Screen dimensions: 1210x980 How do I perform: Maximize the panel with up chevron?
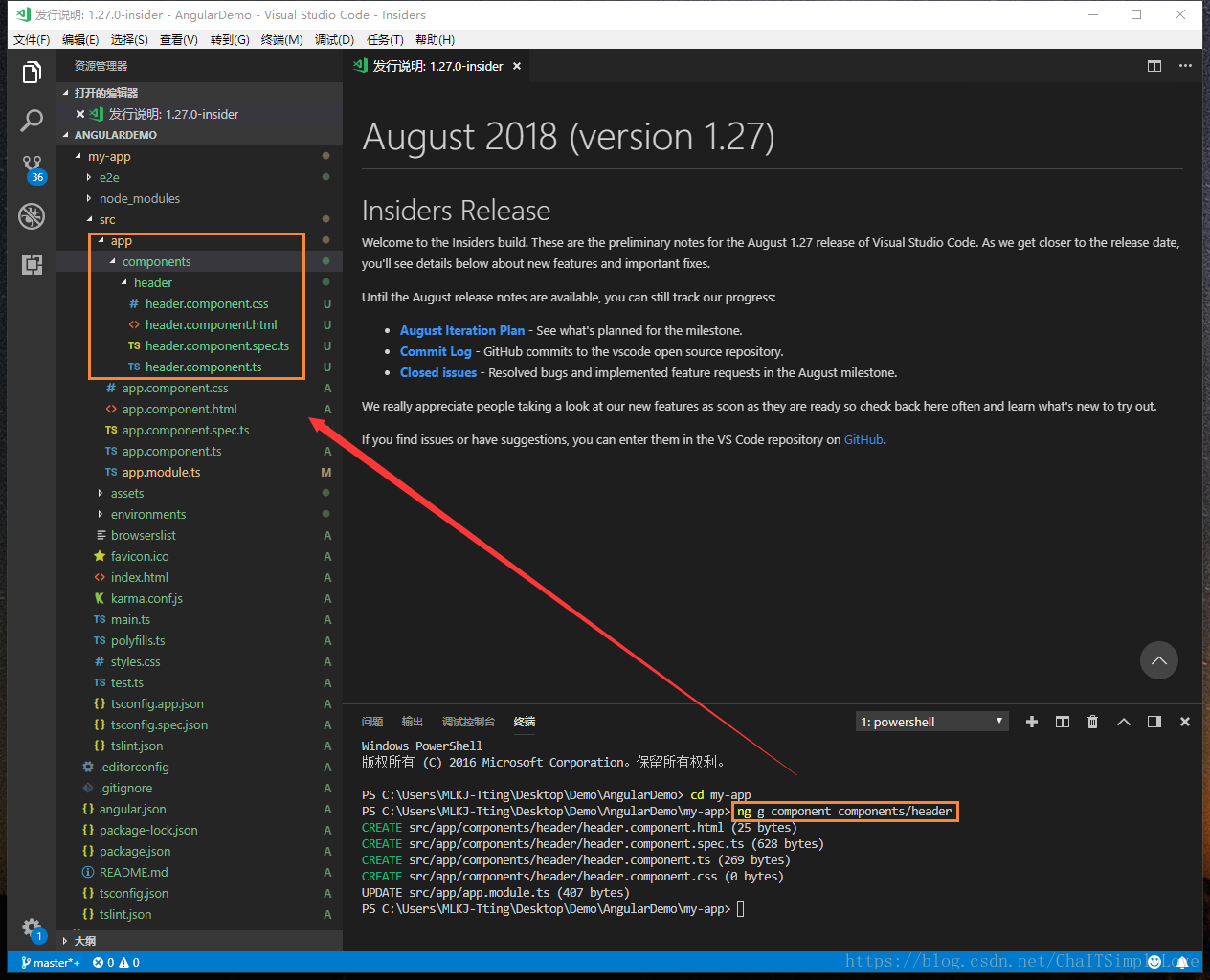(1124, 722)
